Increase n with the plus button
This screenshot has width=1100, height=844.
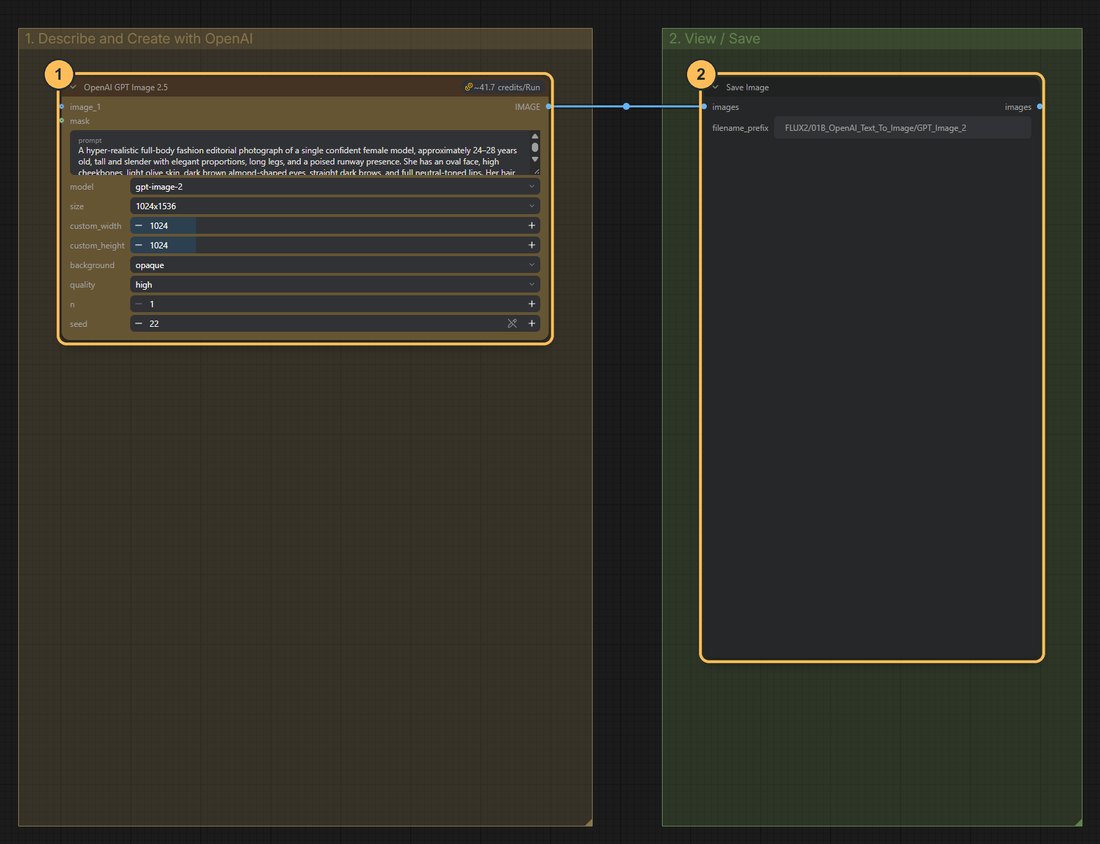pyautogui.click(x=532, y=304)
